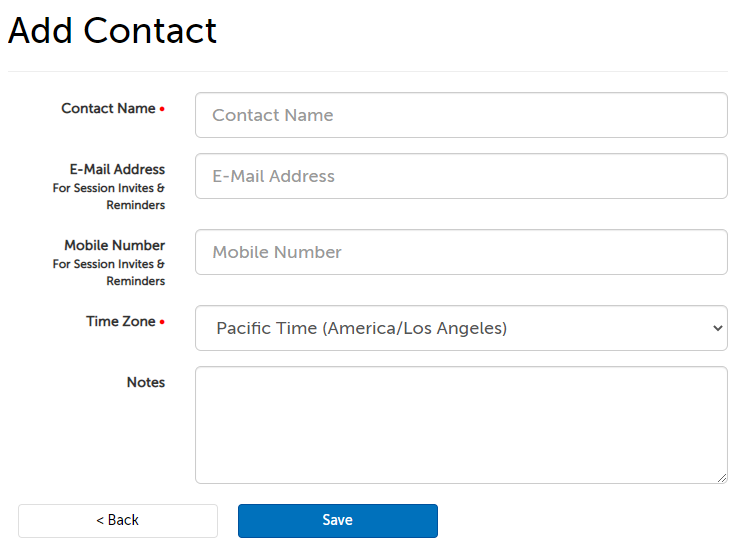Focus the E-Mail Address text box
Image resolution: width=747 pixels, height=549 pixels.
point(460,176)
